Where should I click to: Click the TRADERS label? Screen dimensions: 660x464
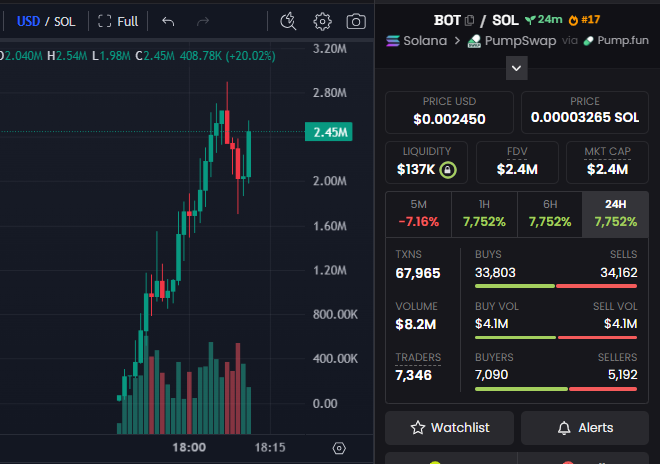pyautogui.click(x=418, y=357)
